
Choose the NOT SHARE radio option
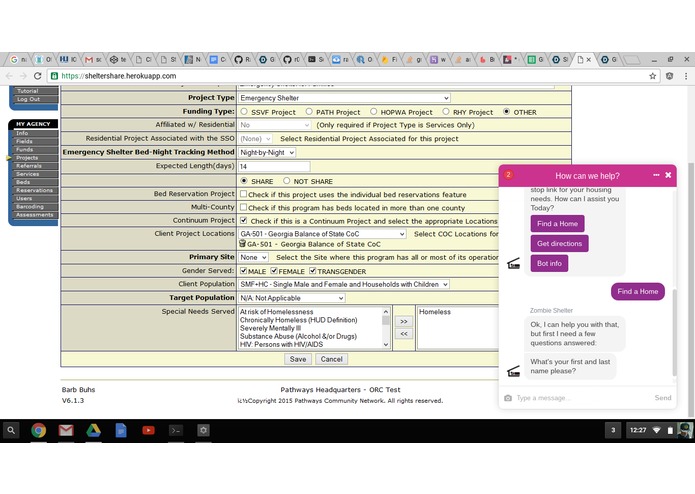point(286,181)
